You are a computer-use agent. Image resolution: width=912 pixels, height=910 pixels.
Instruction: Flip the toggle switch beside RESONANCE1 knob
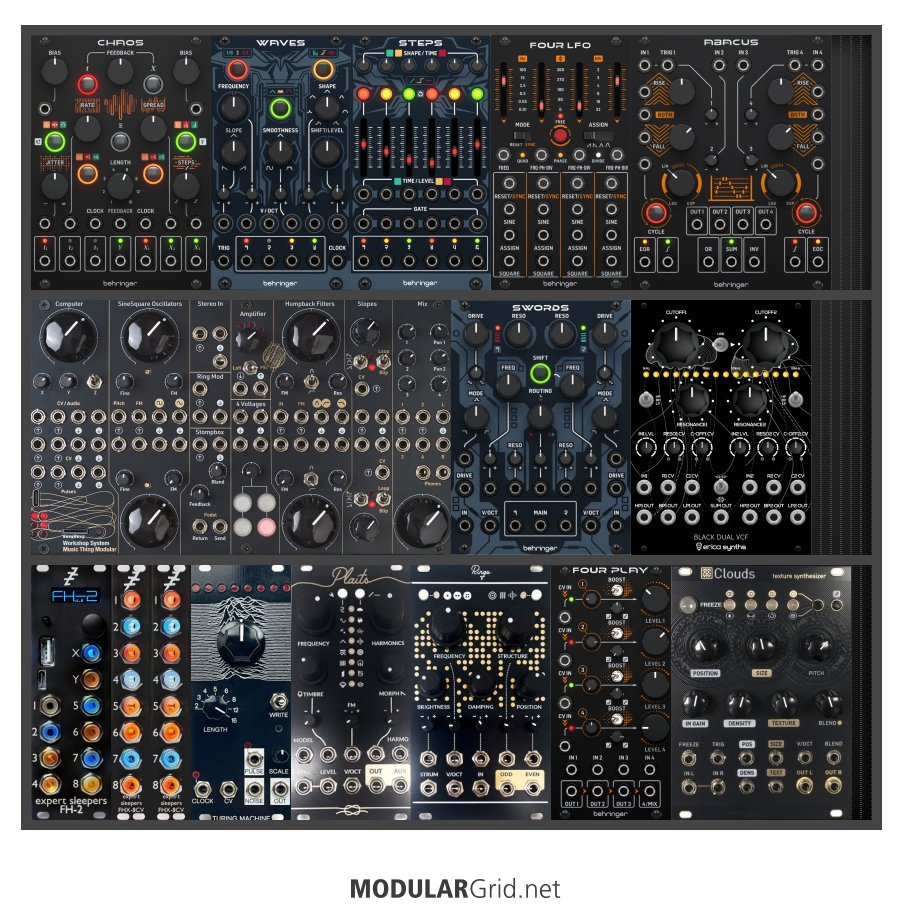click(x=646, y=399)
